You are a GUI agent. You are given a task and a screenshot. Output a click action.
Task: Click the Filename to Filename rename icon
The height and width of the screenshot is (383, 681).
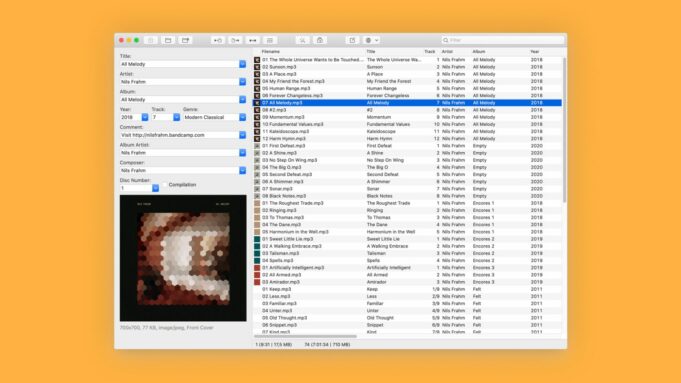click(x=252, y=40)
